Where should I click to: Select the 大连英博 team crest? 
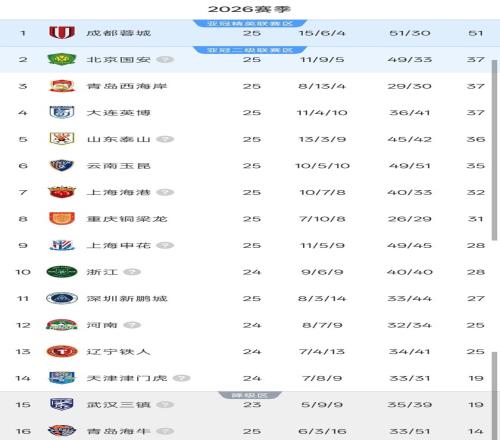[62, 112]
